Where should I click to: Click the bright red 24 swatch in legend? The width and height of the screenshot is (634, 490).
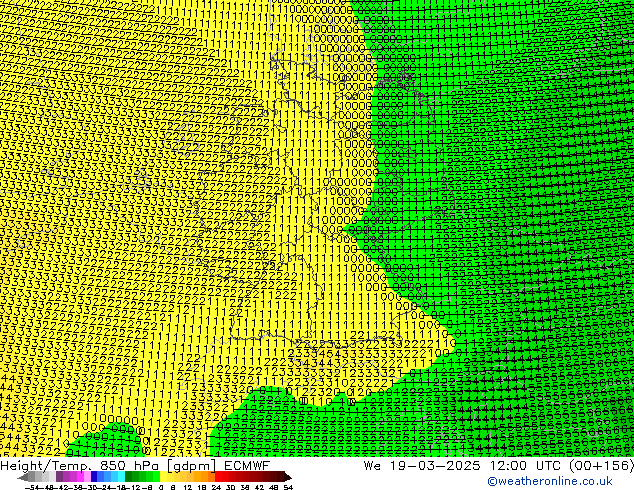(x=218, y=477)
